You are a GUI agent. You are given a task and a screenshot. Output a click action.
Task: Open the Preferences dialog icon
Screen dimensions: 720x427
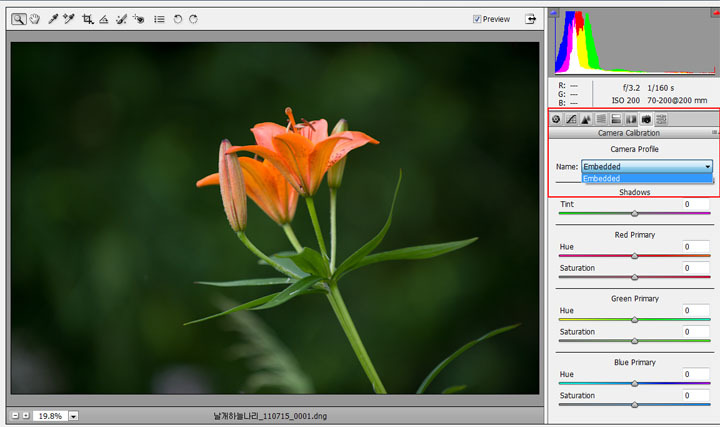pyautogui.click(x=159, y=19)
